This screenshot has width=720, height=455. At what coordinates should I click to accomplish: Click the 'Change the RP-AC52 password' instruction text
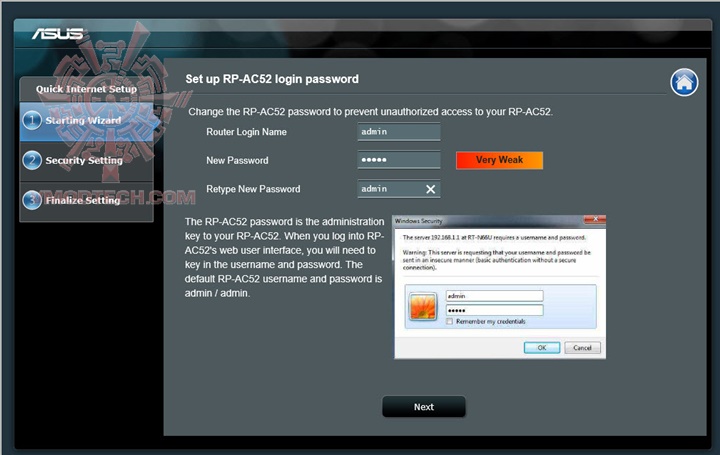[371, 112]
